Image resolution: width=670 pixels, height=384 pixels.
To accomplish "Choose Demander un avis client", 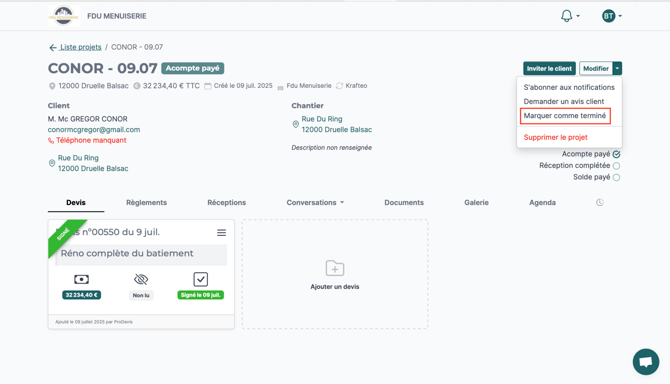I will [x=564, y=101].
